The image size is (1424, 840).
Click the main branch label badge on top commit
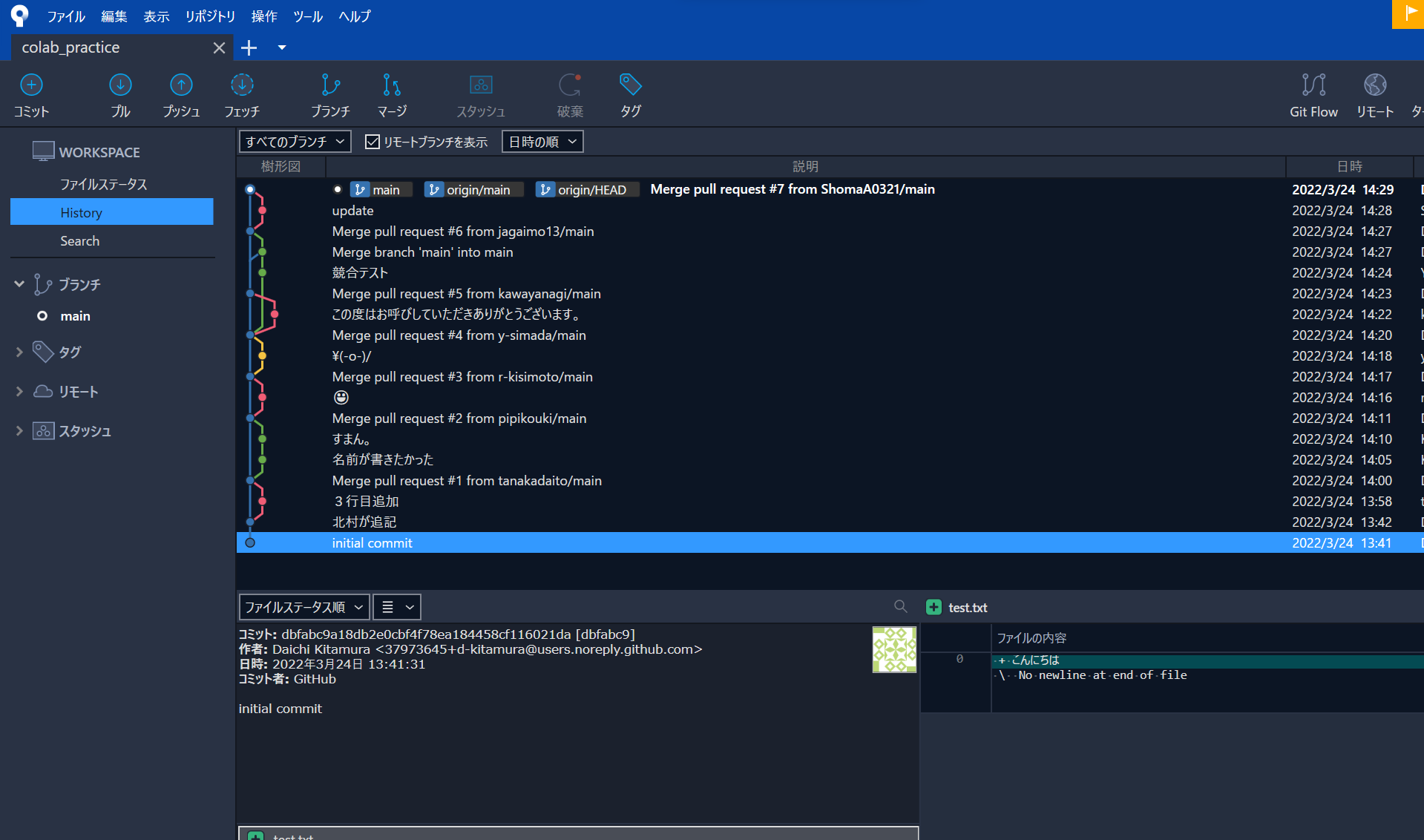381,190
